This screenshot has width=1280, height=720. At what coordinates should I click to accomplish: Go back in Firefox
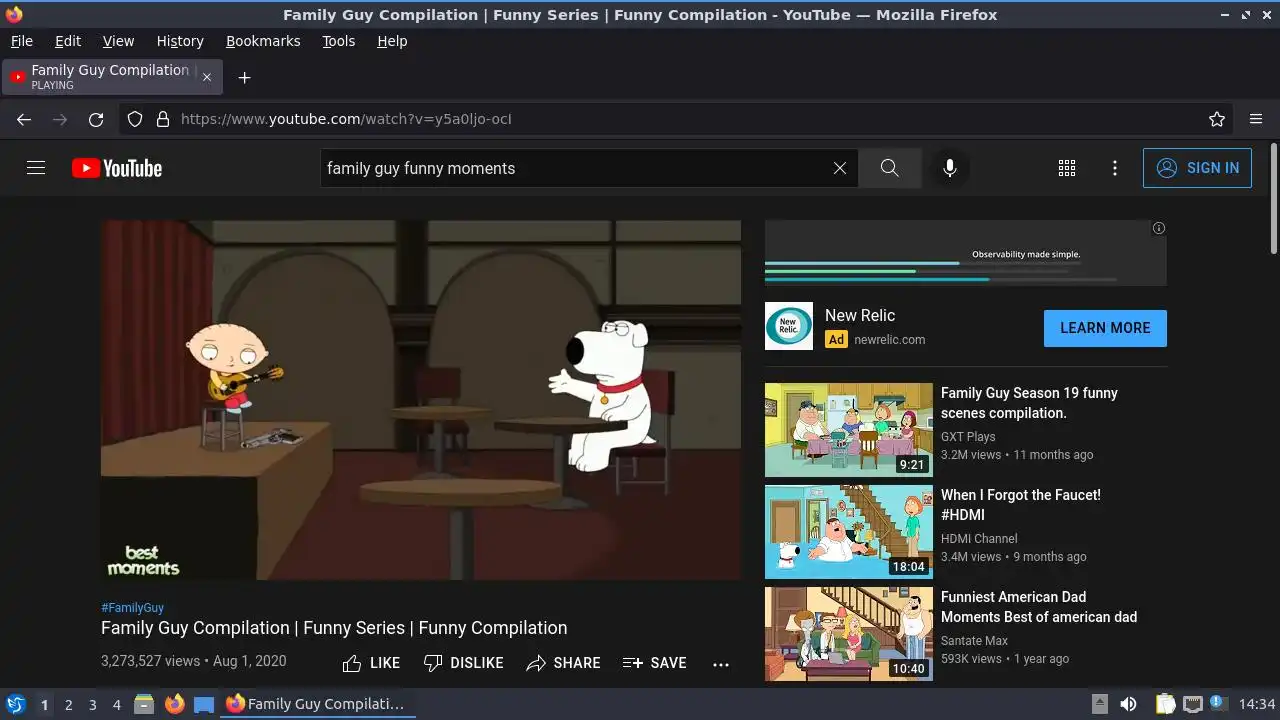tap(24, 119)
